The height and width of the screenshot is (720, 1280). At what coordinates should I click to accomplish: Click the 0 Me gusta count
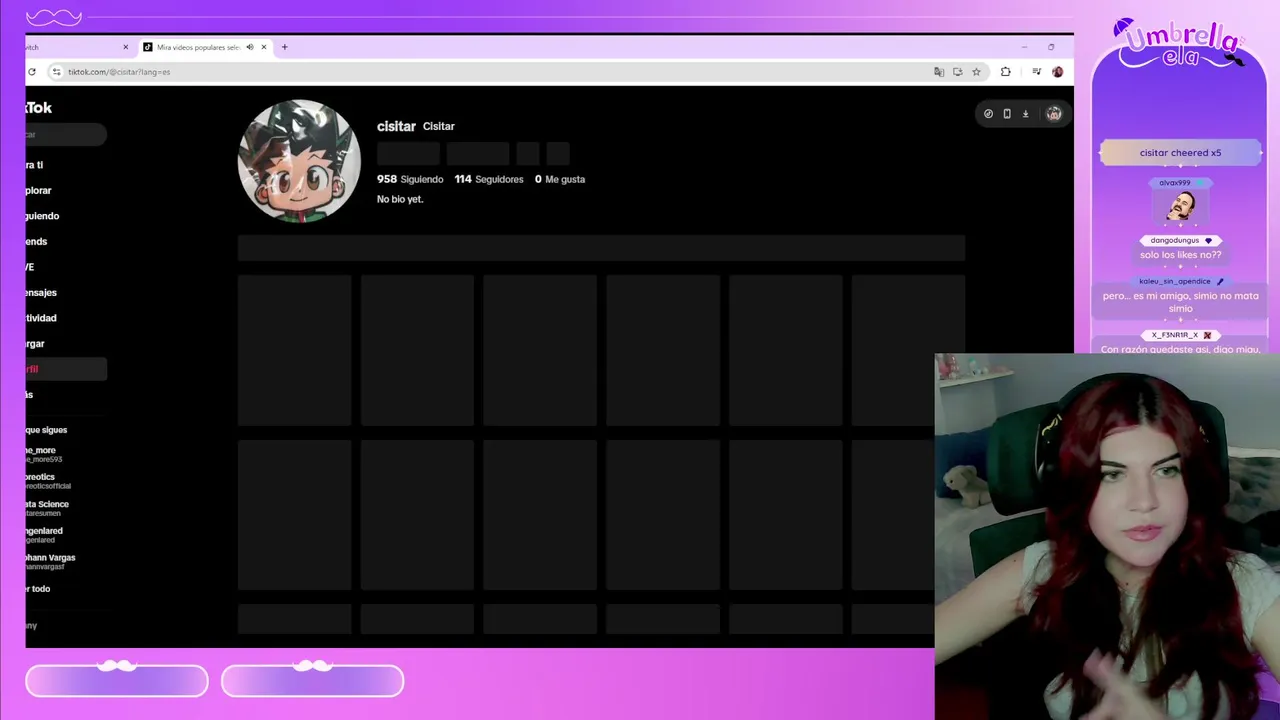tap(560, 179)
